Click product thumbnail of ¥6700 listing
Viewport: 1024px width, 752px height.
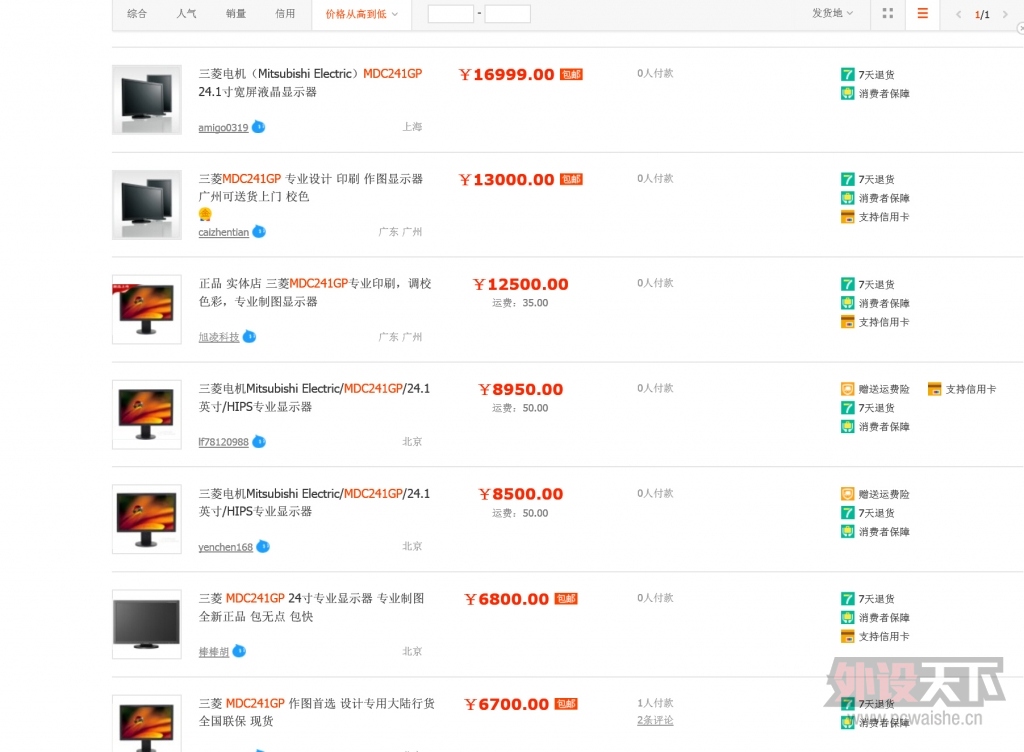(147, 723)
